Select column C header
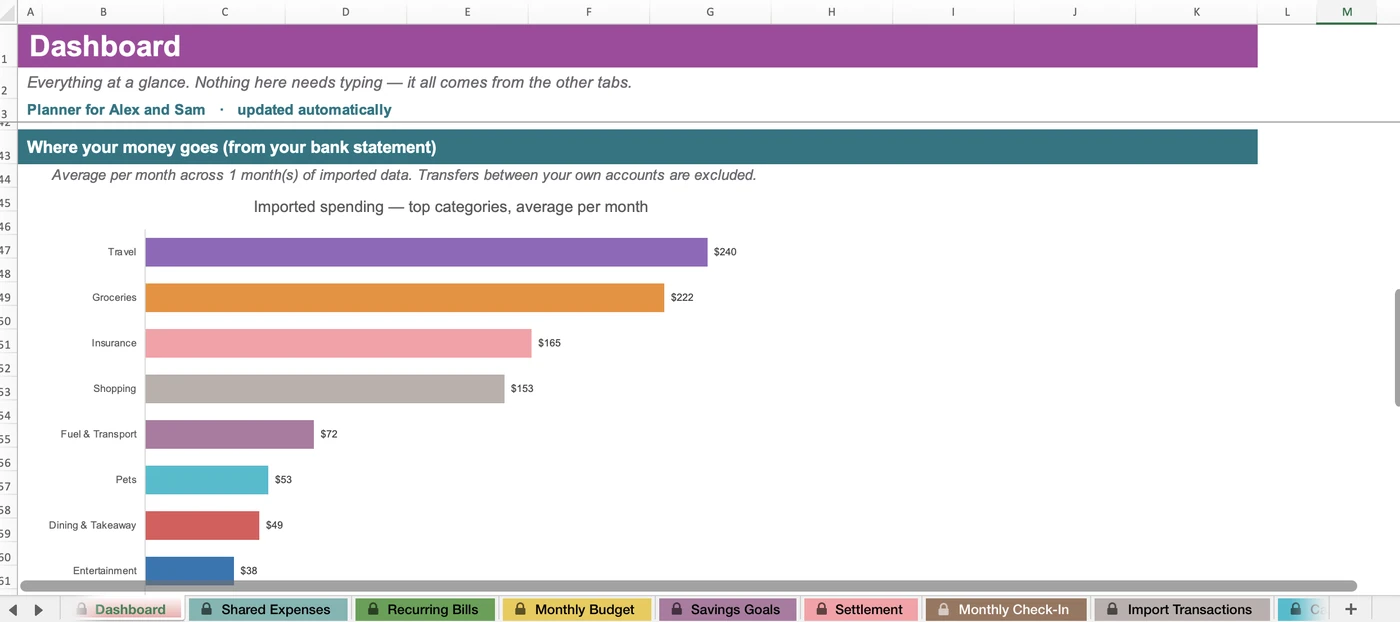Screen dimensions: 1400x622 coord(224,12)
